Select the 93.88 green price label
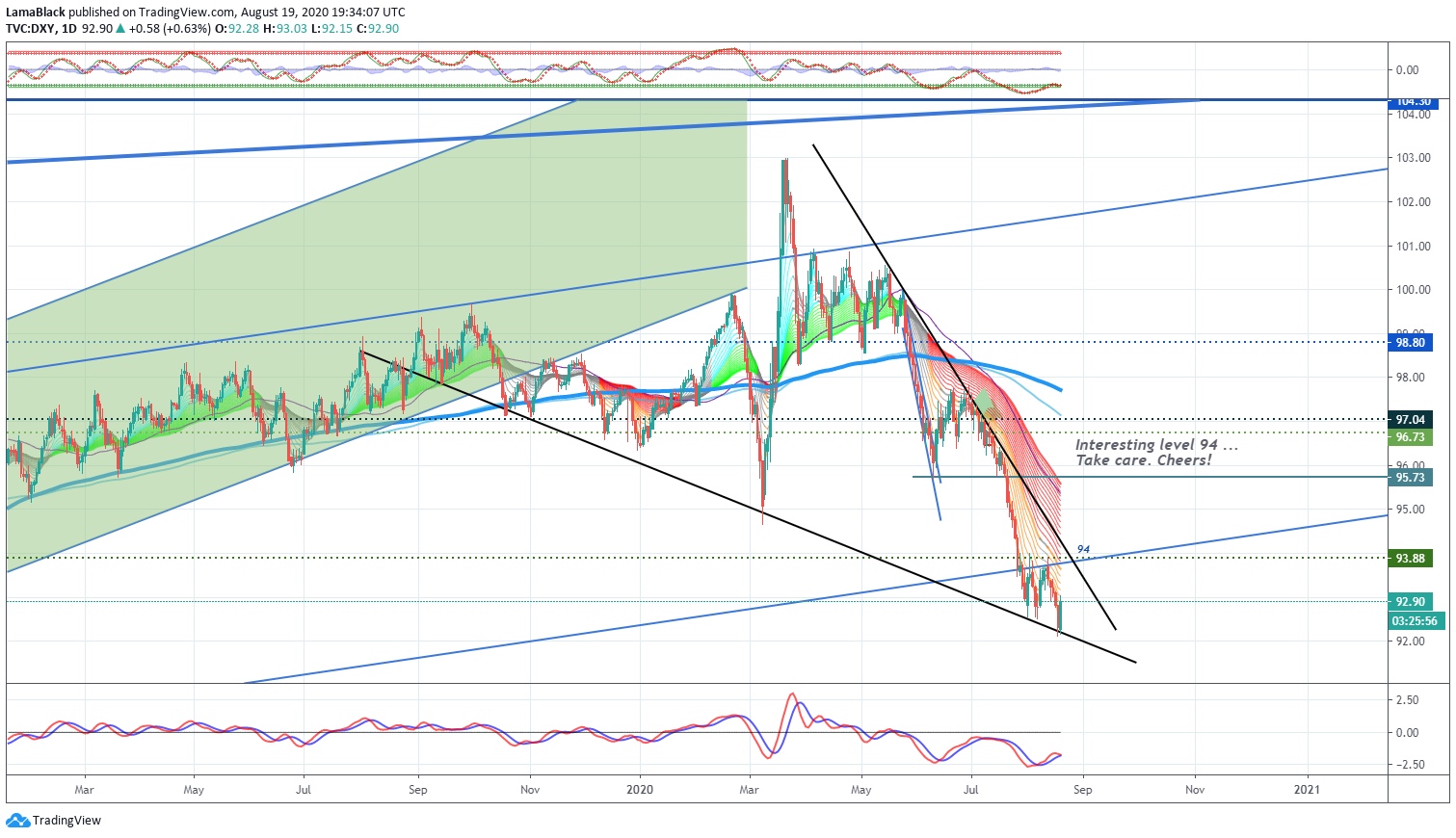This screenshot has width=1456, height=838. coord(1411,558)
